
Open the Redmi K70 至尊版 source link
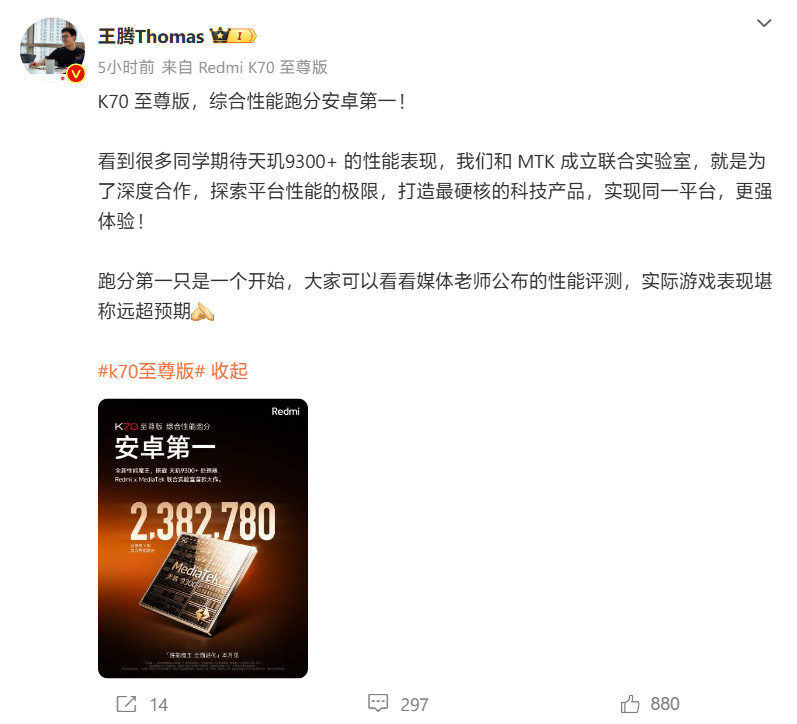click(263, 67)
